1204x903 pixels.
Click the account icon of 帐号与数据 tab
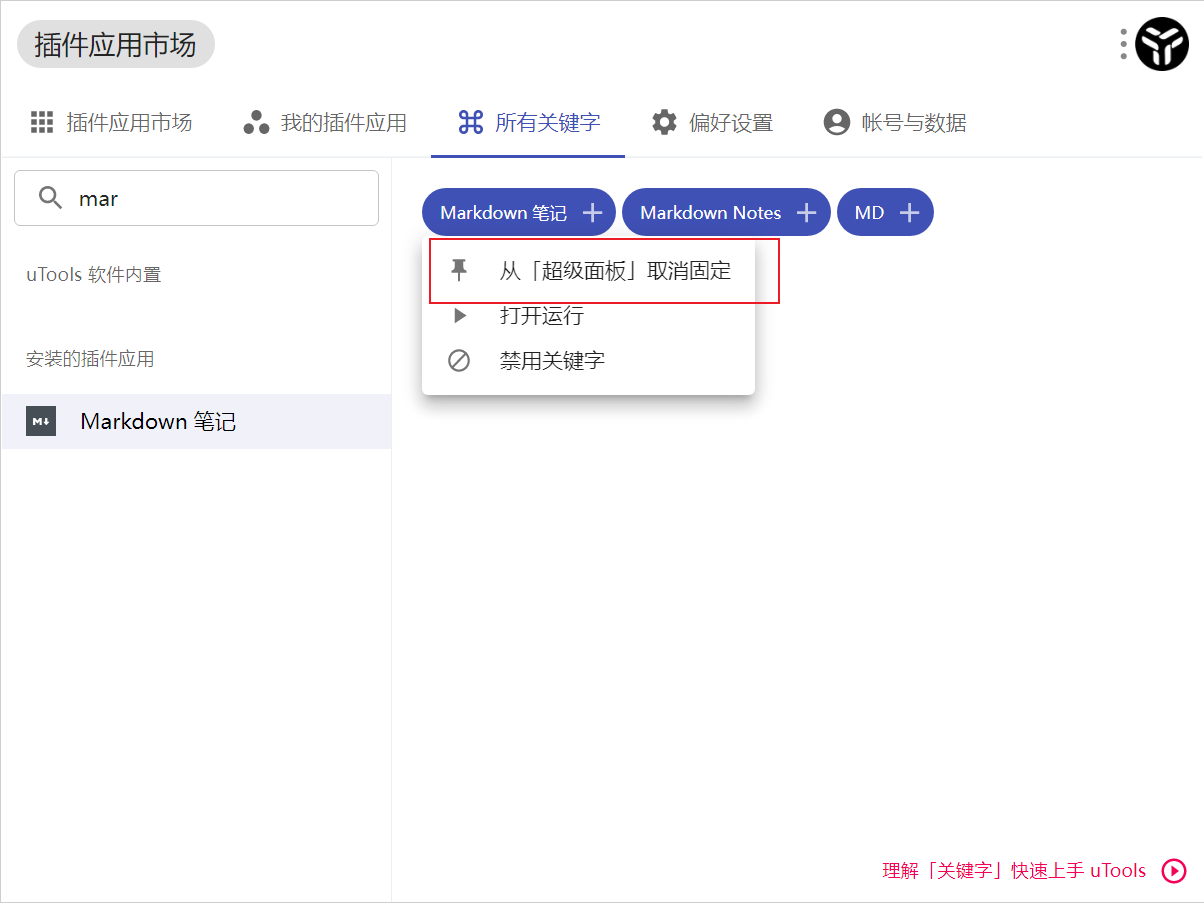point(836,123)
